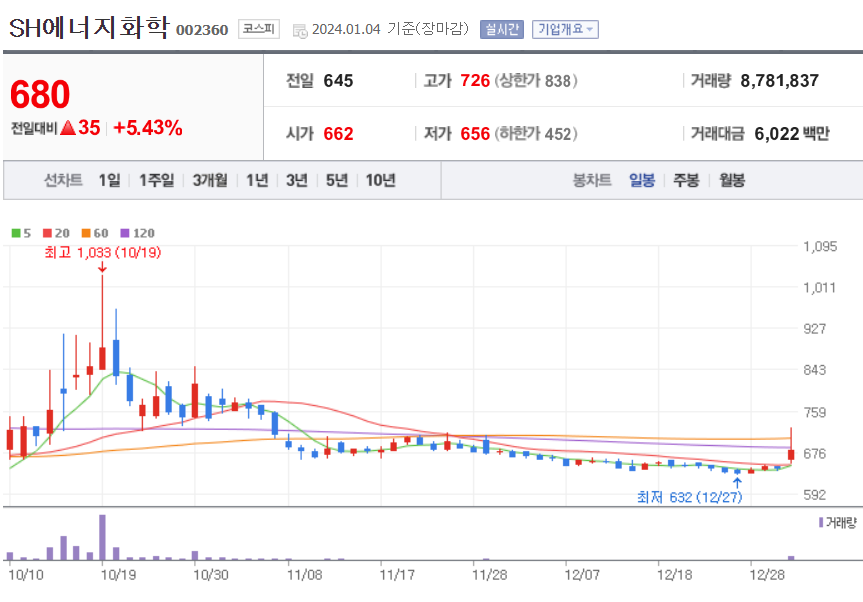The image size is (863, 602).
Task: Select the 10년 line chart period
Action: (x=380, y=180)
